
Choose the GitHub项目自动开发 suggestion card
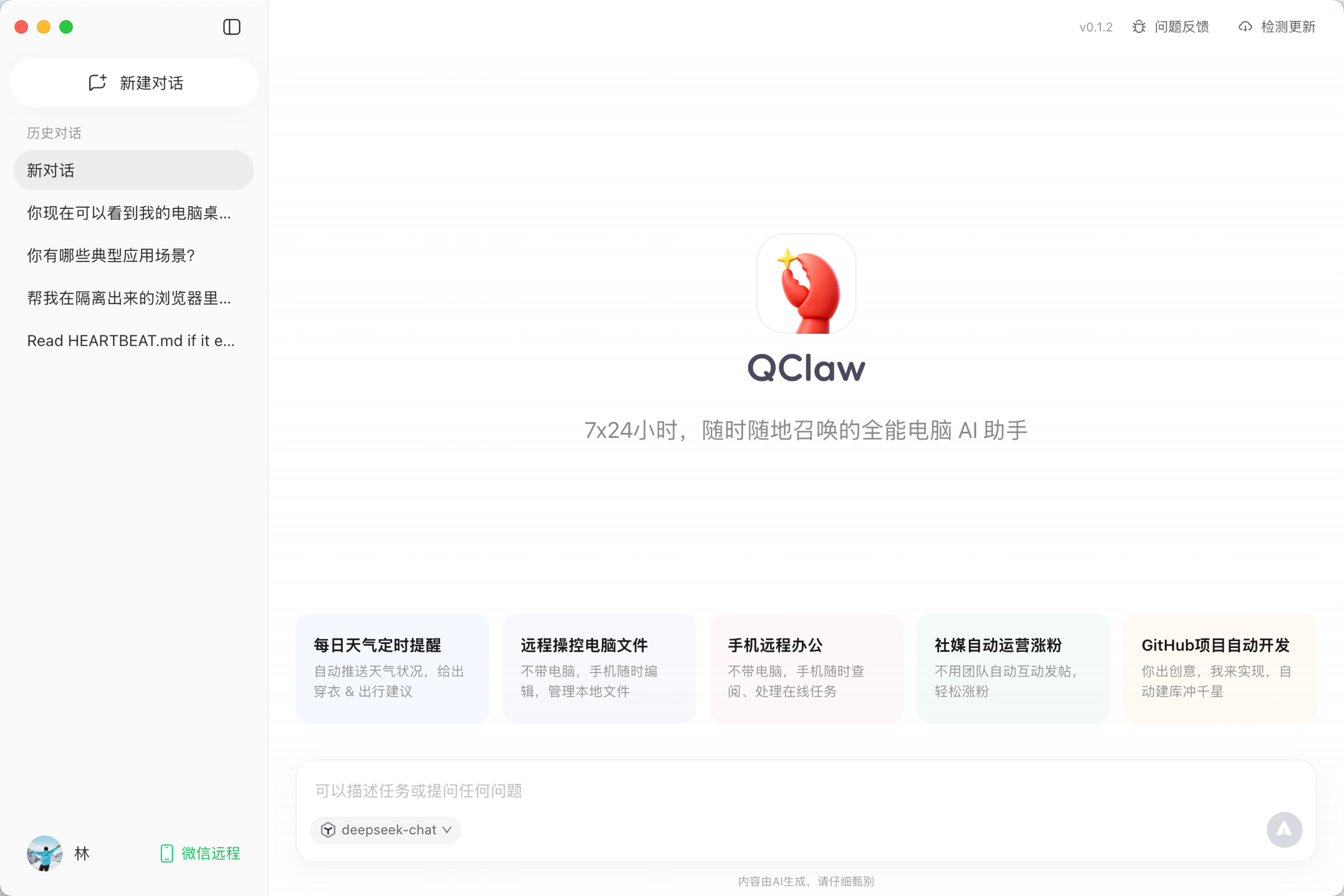click(x=1219, y=668)
